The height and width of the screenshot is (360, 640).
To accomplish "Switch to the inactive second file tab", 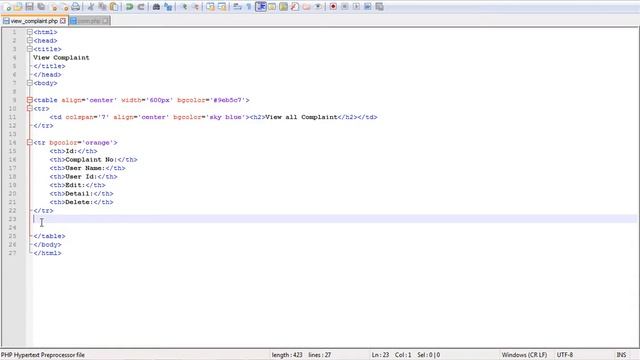I will 89,21.
